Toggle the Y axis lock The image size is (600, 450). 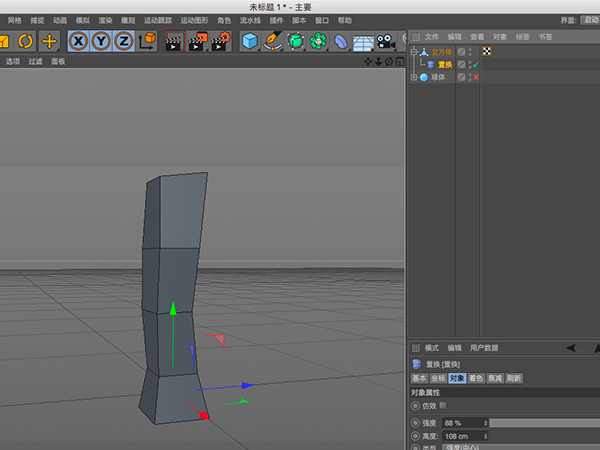coord(101,41)
